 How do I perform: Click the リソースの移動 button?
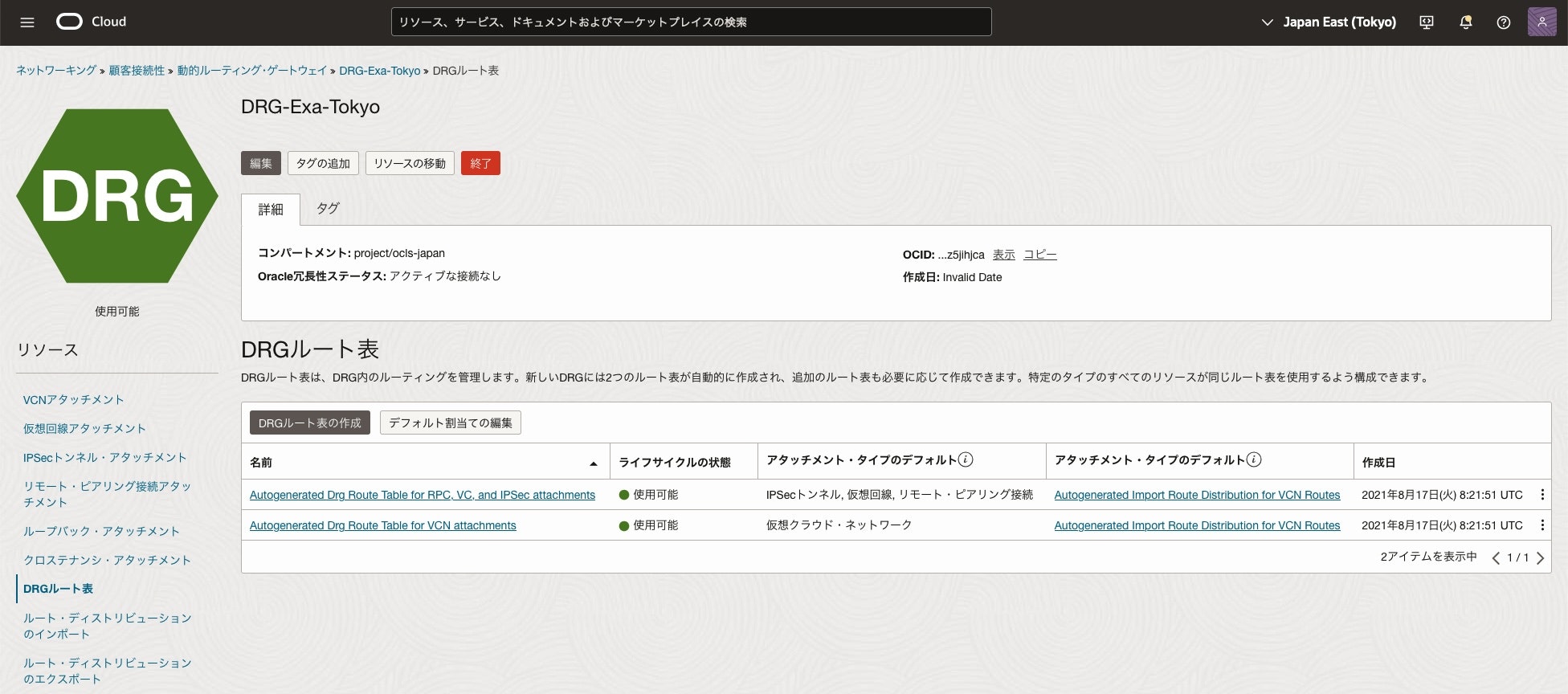click(x=410, y=163)
